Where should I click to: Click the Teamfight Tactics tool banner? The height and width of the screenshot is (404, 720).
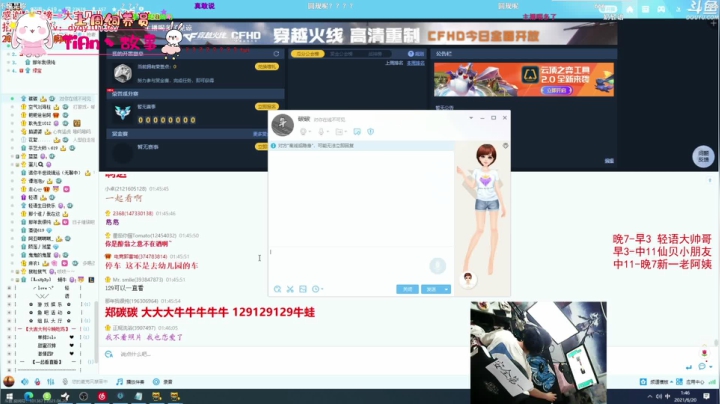click(x=523, y=79)
